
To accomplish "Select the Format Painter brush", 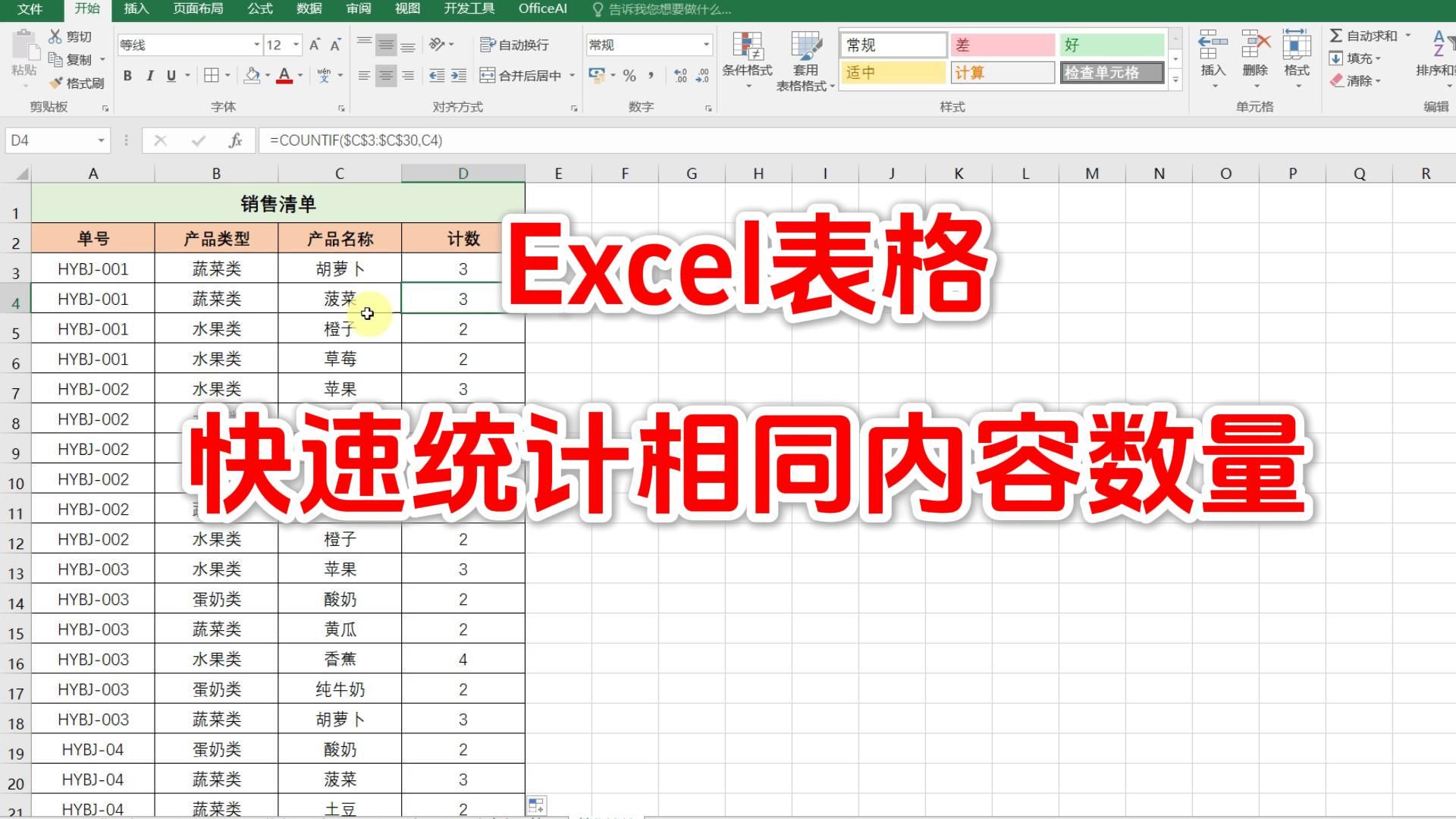I will pyautogui.click(x=55, y=83).
